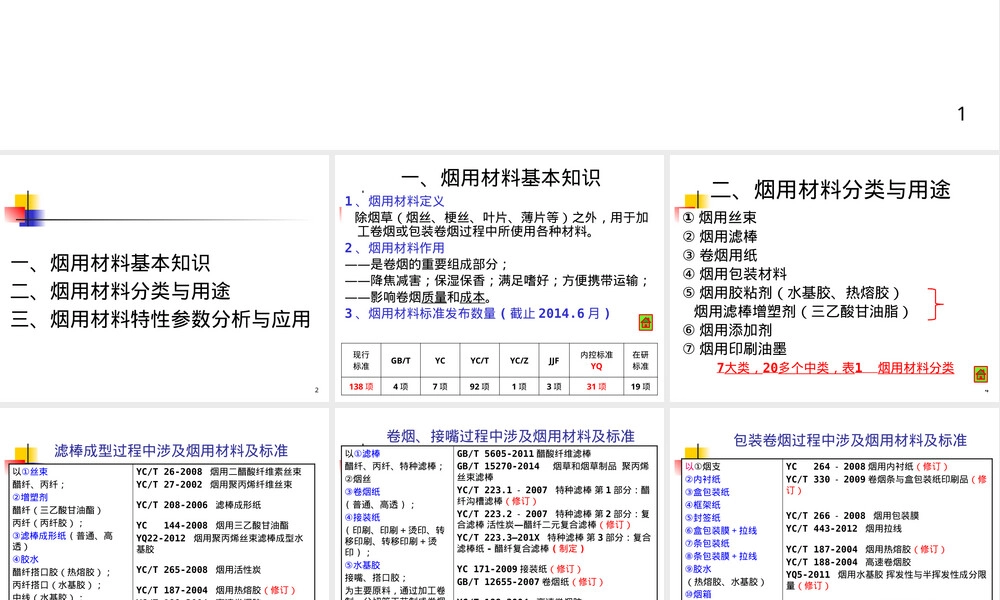Click the blue item ②增塑剂
This screenshot has width=1000, height=600.
30,497
